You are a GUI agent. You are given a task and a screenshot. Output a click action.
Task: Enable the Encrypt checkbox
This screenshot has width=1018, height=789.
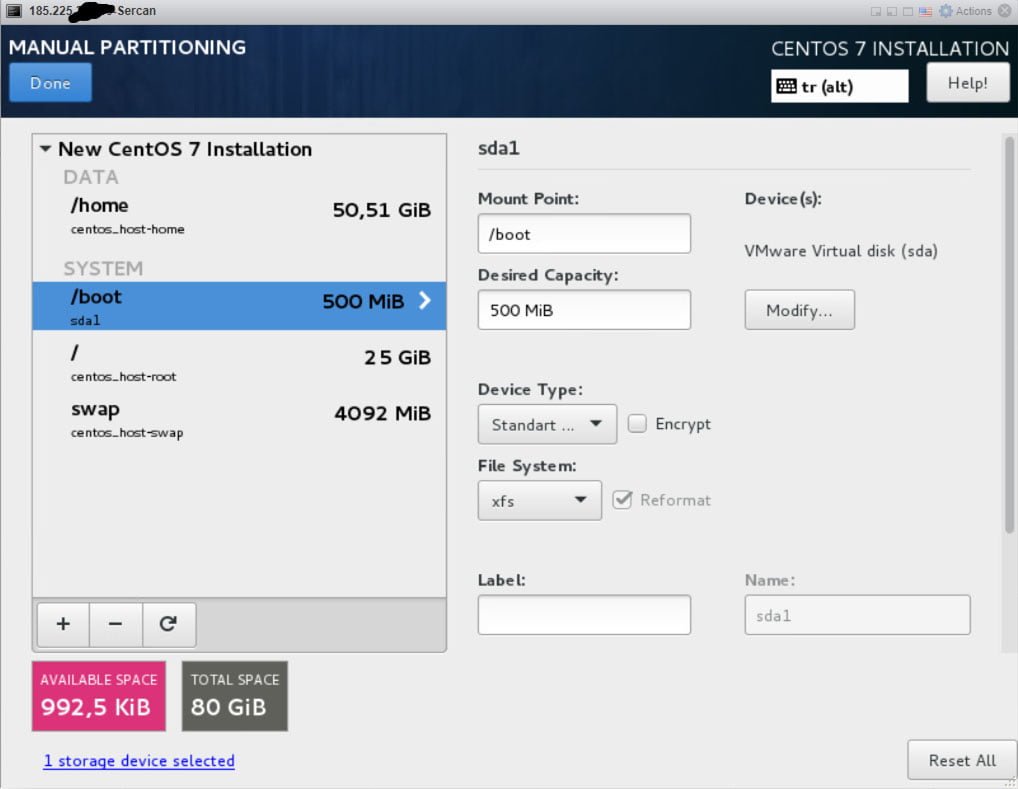(x=638, y=423)
